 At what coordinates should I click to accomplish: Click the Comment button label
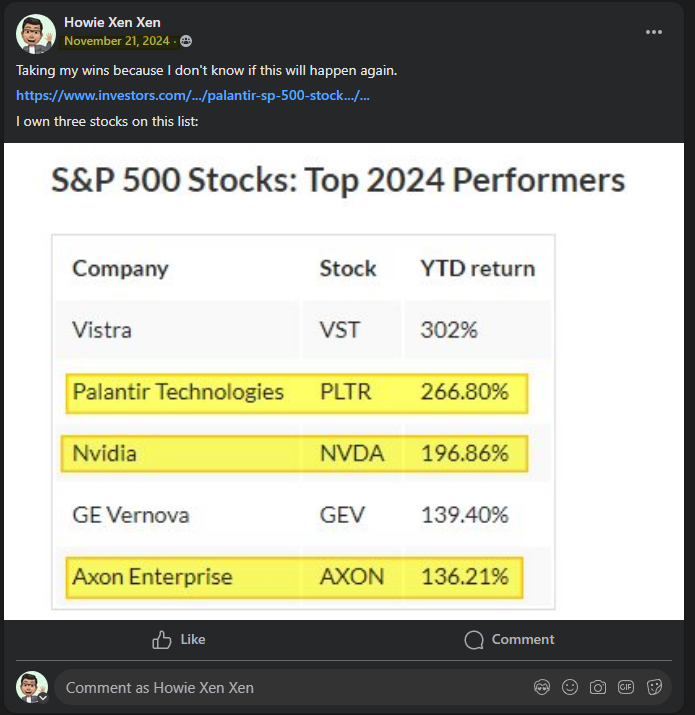pyautogui.click(x=523, y=639)
